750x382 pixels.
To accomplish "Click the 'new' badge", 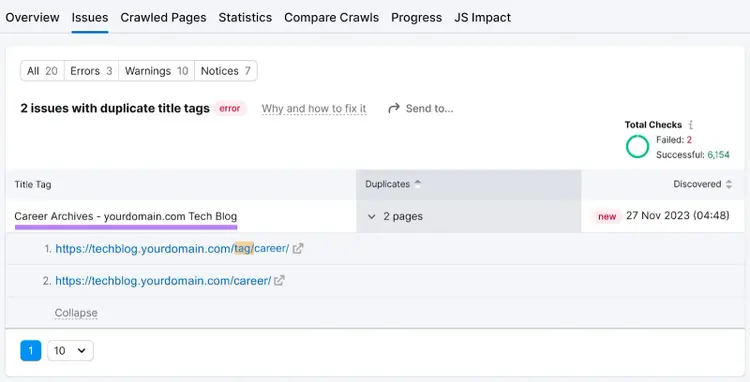I will click(x=607, y=217).
